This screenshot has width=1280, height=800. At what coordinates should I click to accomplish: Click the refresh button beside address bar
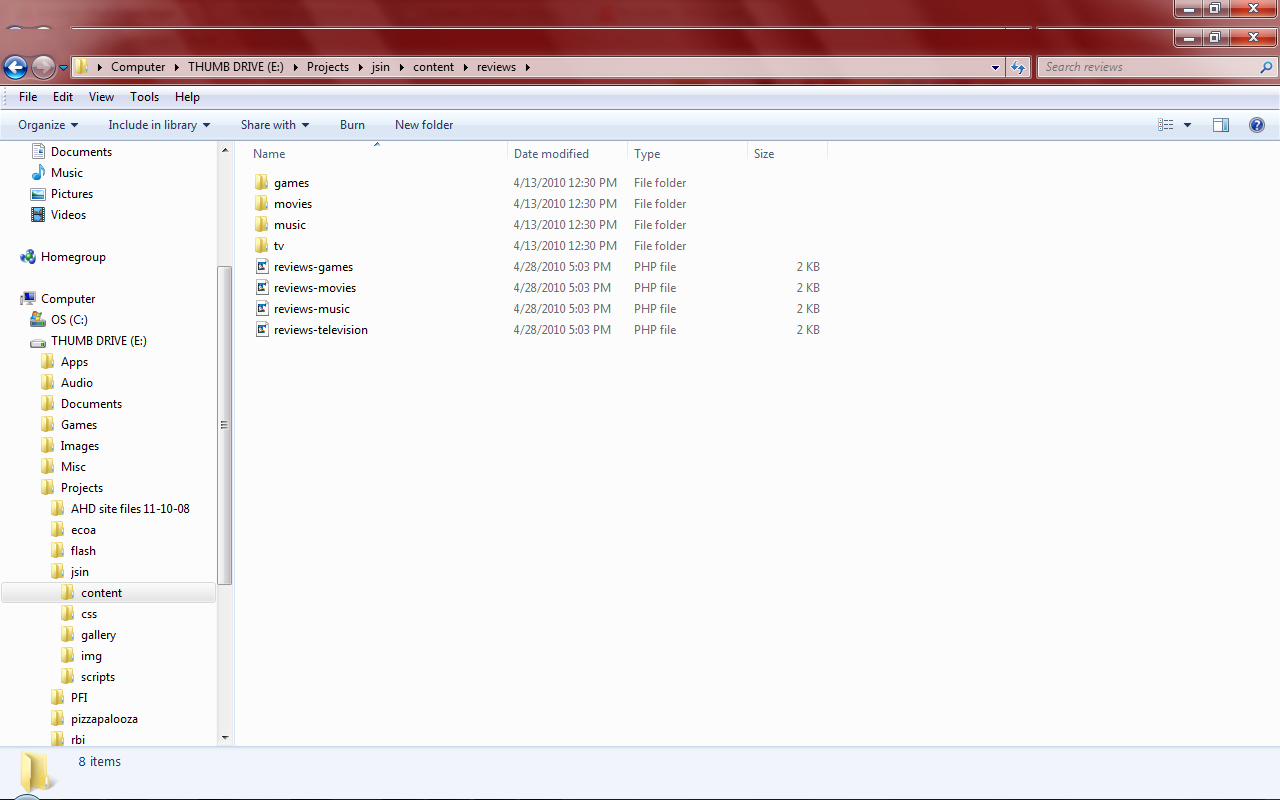pos(1018,67)
